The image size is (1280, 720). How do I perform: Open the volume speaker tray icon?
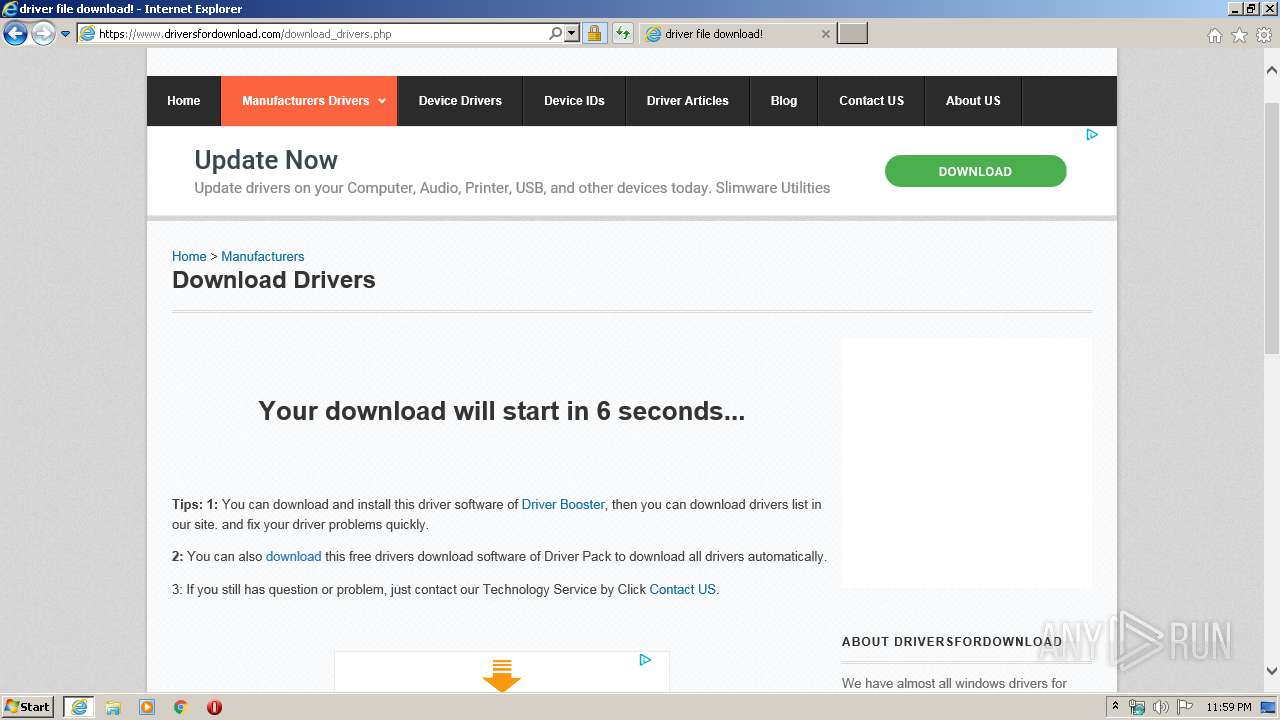(1160, 707)
